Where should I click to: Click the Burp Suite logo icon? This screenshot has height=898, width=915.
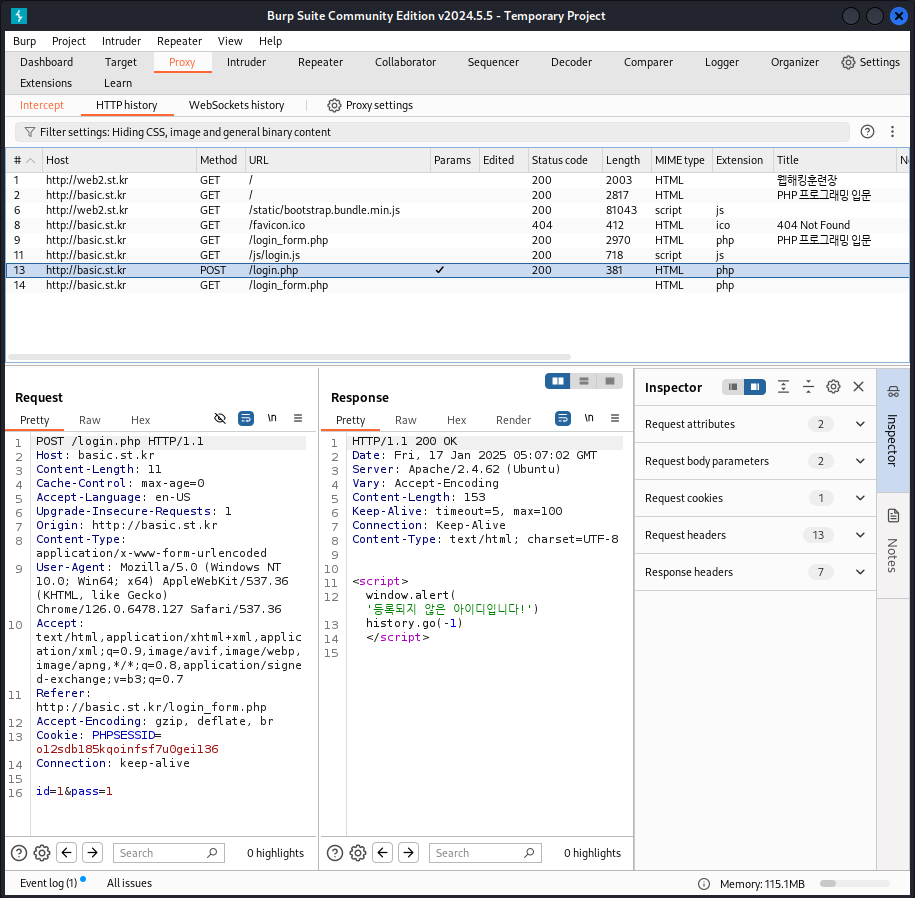[19, 16]
